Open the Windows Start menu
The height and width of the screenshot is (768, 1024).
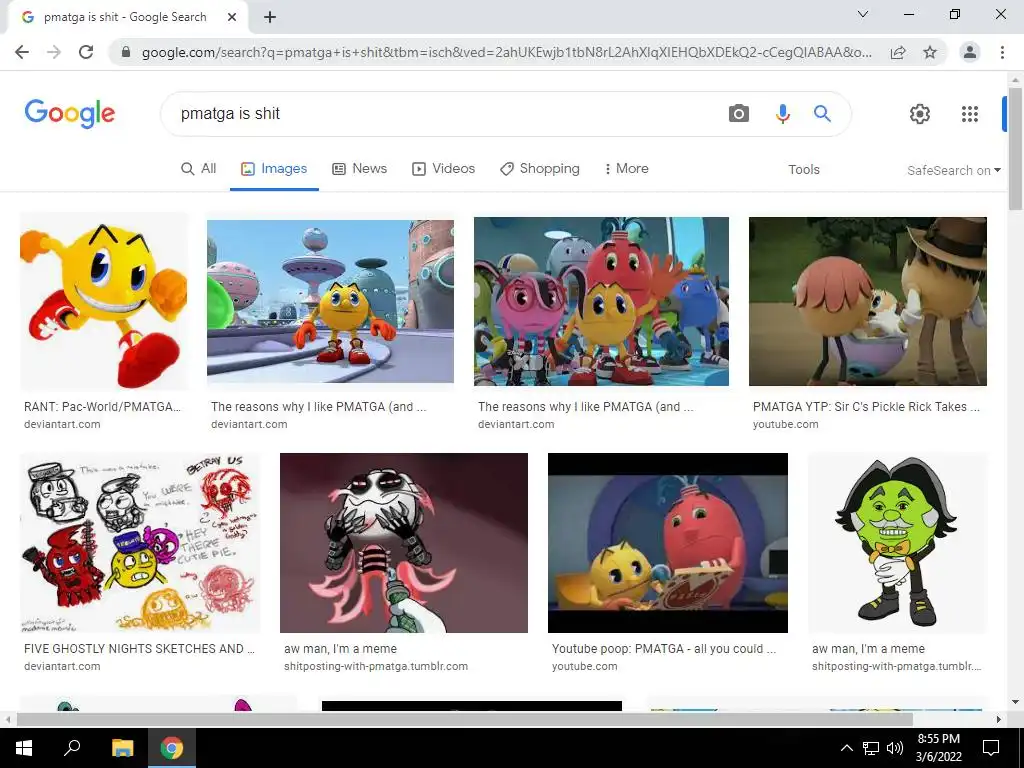(x=24, y=748)
